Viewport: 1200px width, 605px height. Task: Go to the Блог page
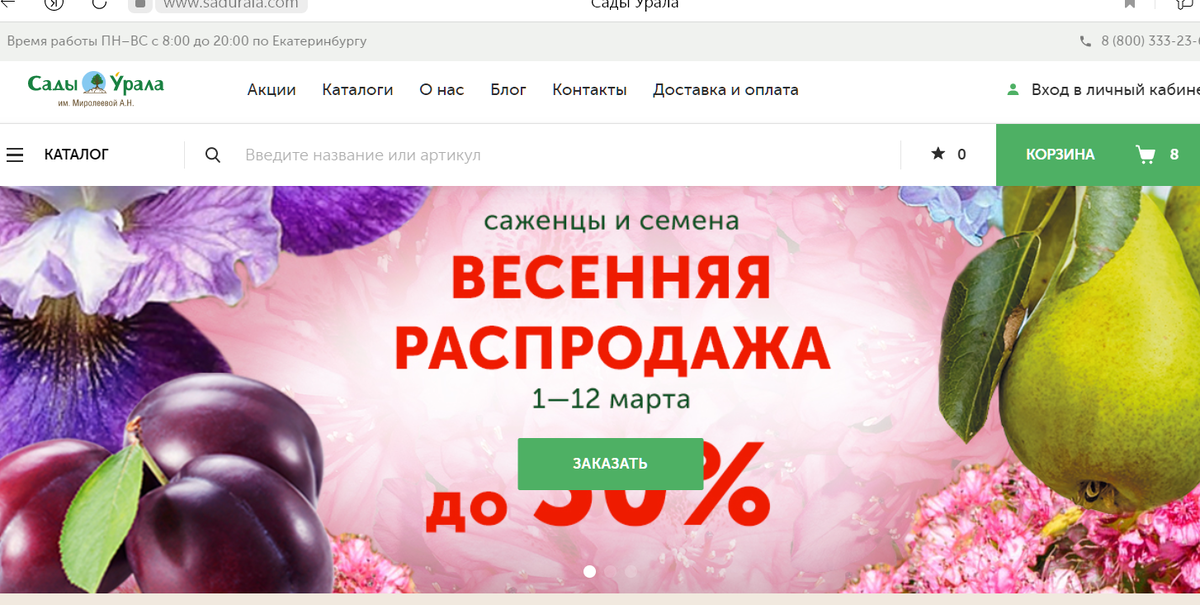tap(508, 90)
